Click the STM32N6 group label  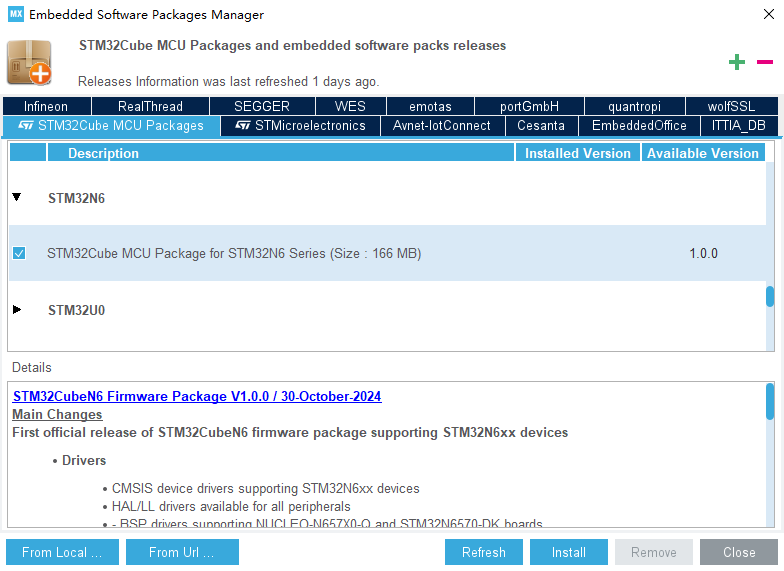pos(76,198)
